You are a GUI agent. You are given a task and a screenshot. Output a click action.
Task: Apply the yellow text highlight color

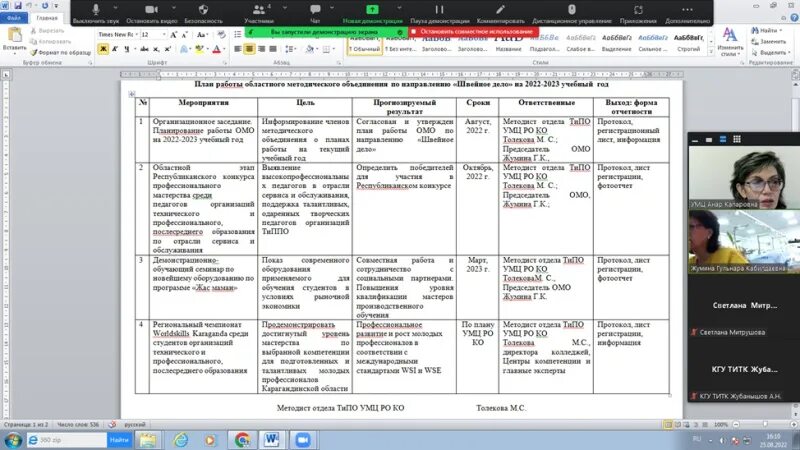point(199,49)
